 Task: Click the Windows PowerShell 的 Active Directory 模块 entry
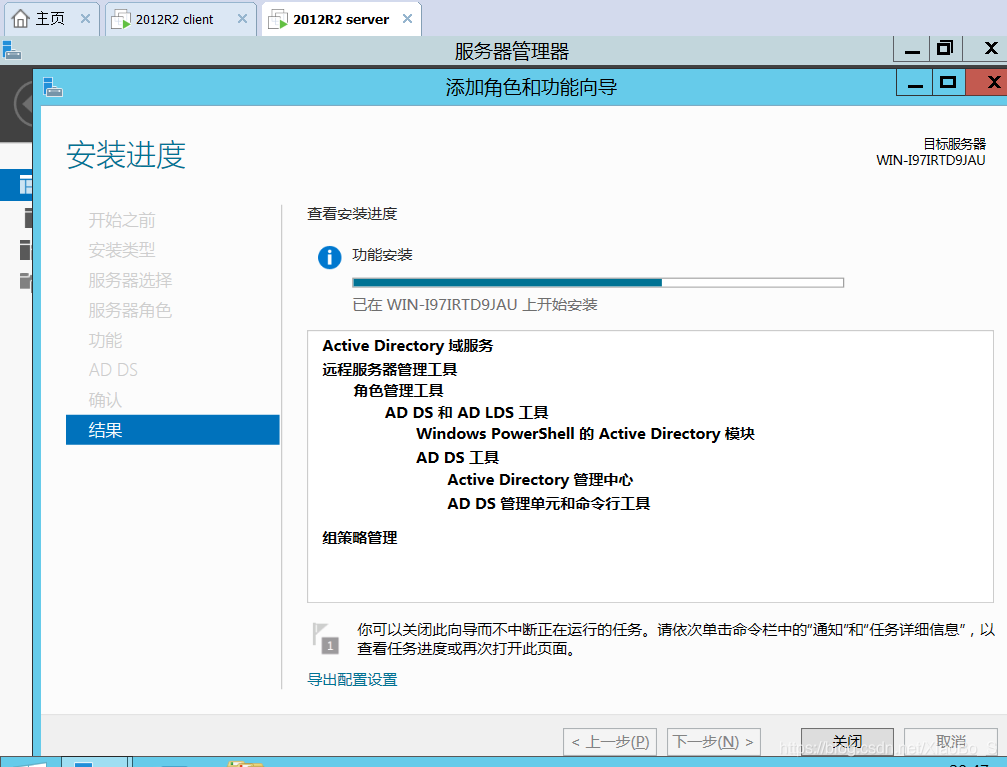pyautogui.click(x=585, y=434)
